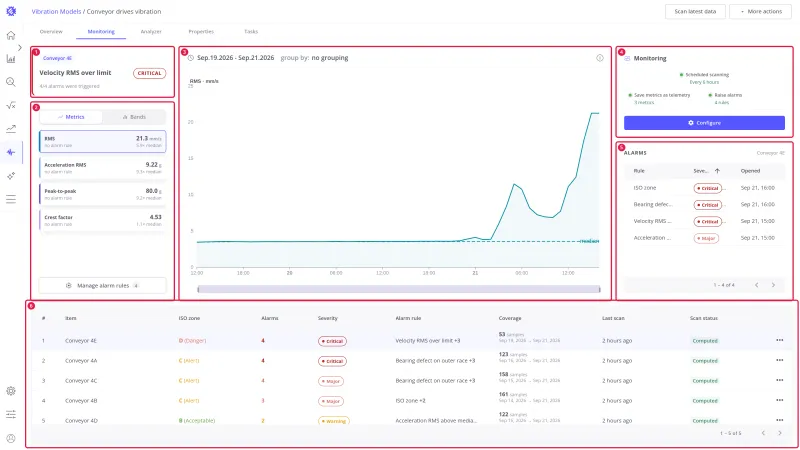Screen dimensions: 800x450
Task: Expand the sidebar with chevron arrow
Action: click(x=20, y=47)
